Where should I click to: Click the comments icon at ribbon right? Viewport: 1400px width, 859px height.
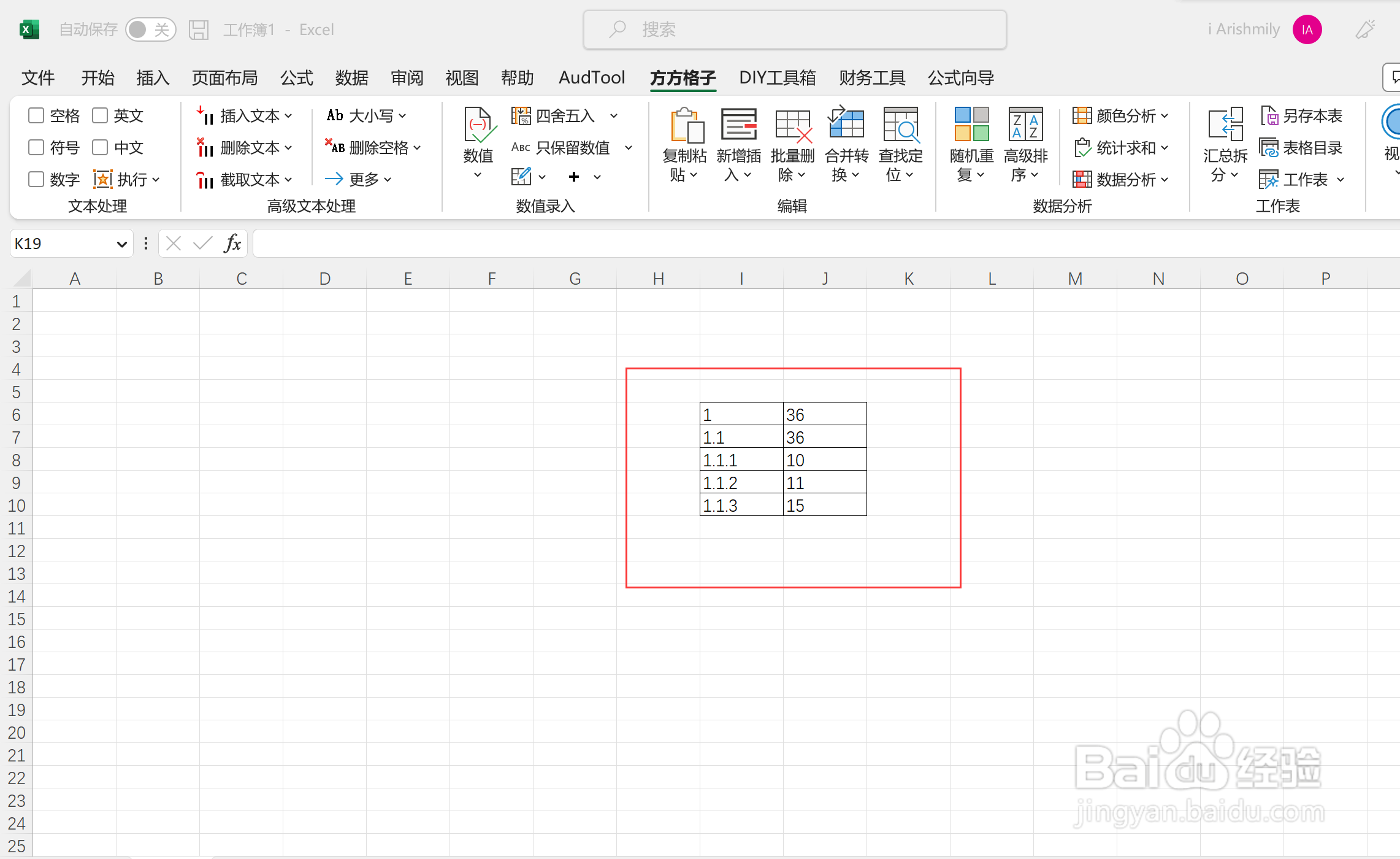tap(1392, 77)
